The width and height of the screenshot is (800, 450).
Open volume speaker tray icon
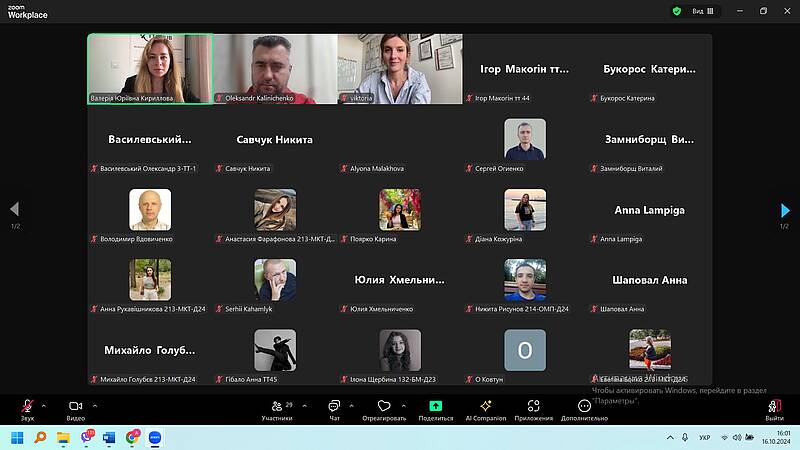(737, 438)
